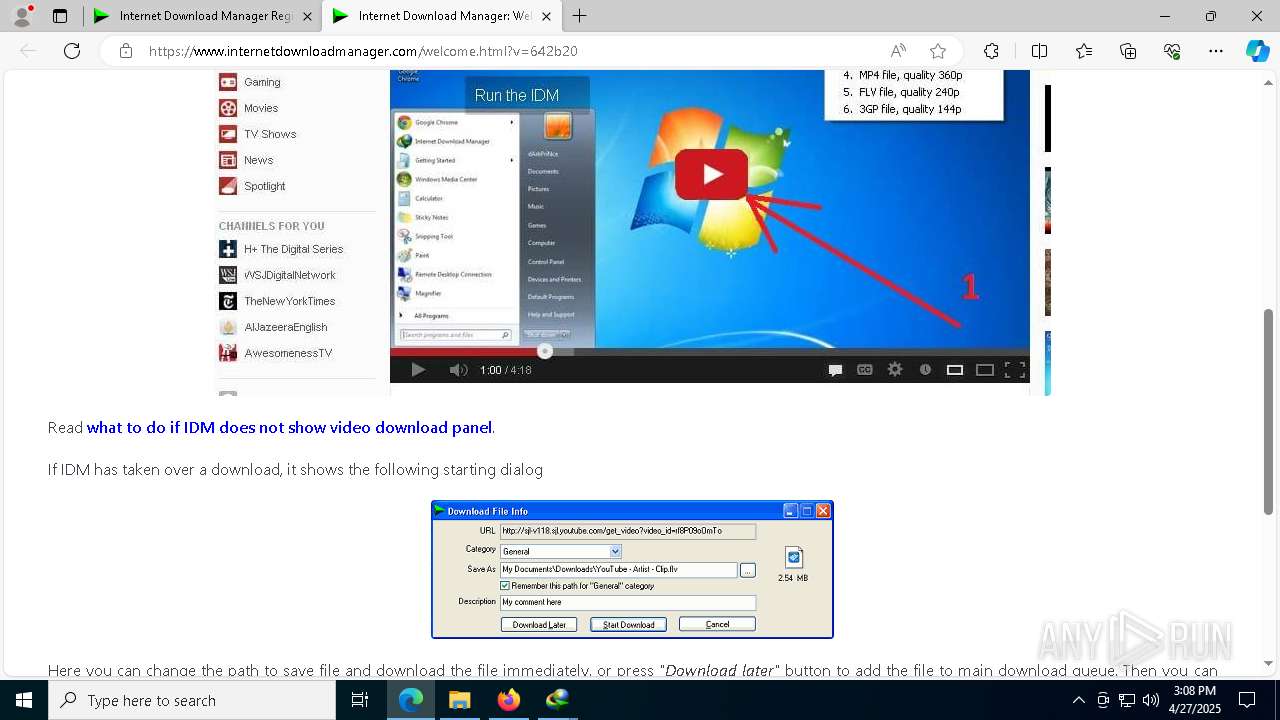
Task: View site information lock icon
Action: [126, 51]
